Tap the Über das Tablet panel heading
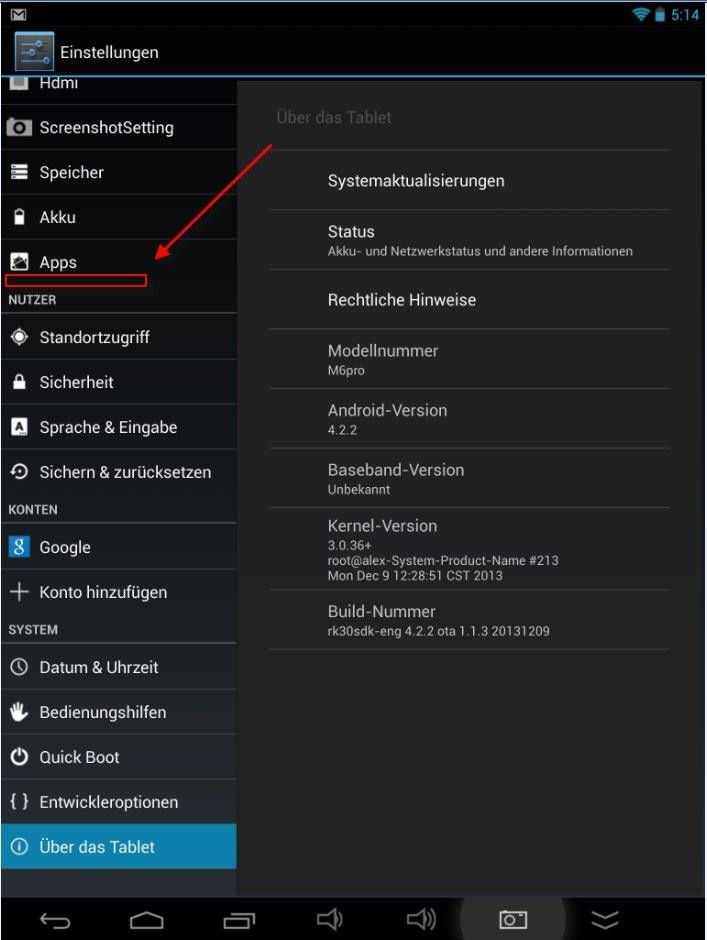 pyautogui.click(x=334, y=117)
